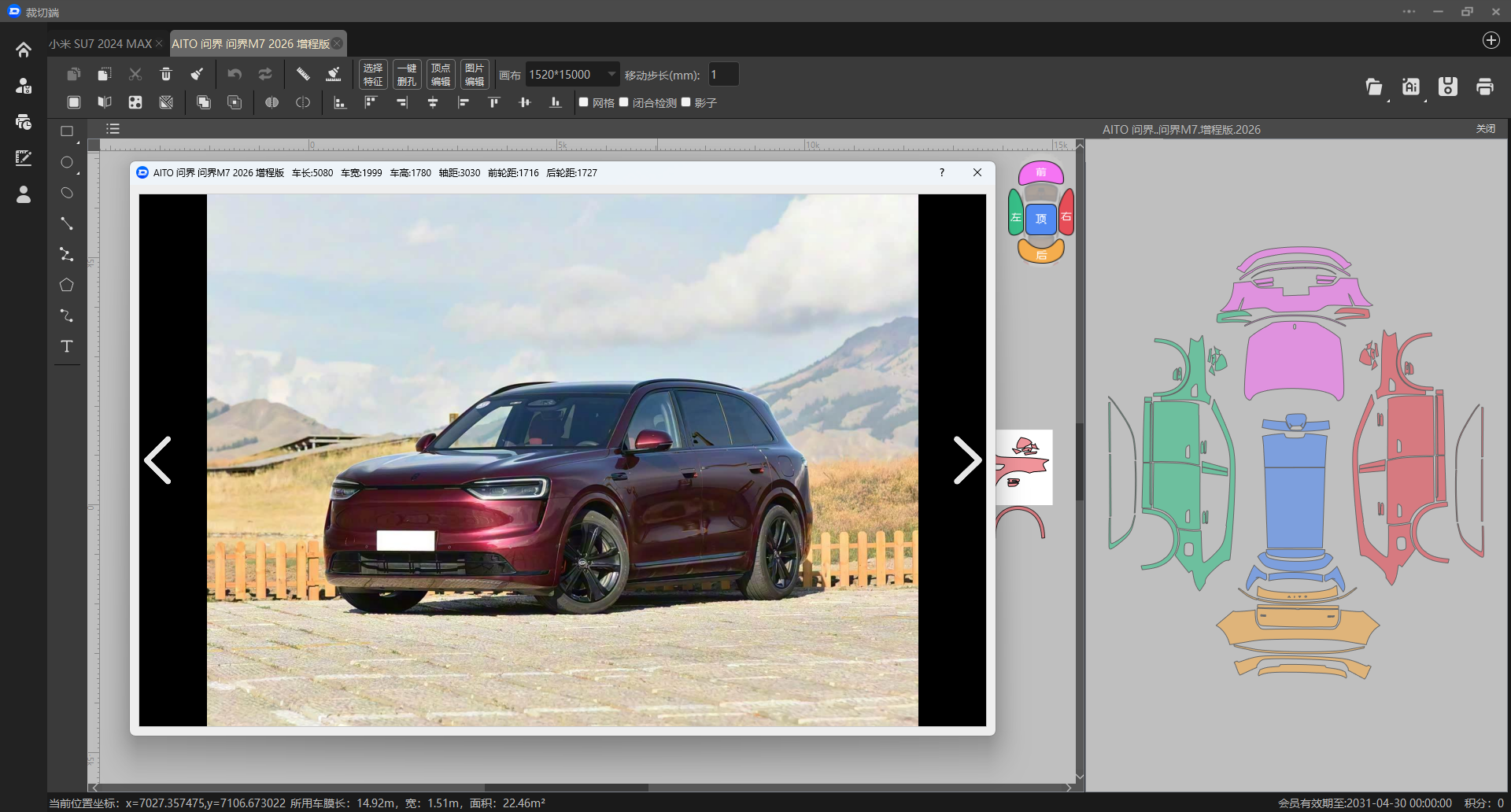The height and width of the screenshot is (812, 1511).
Task: Close the 小米 SU7 2024 MAX tab
Action: point(159,43)
